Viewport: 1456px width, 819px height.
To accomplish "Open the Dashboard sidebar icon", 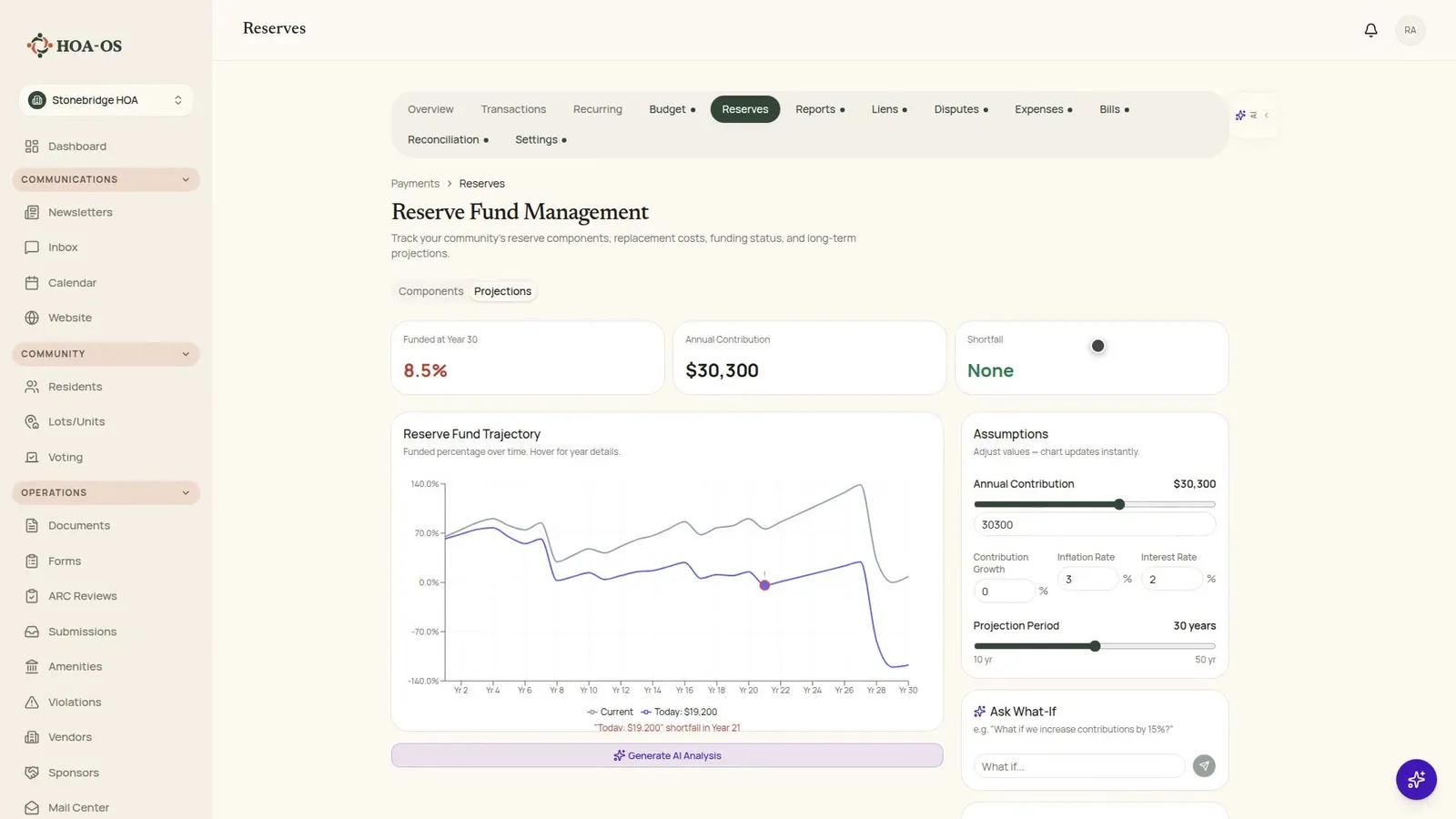I will 32,147.
